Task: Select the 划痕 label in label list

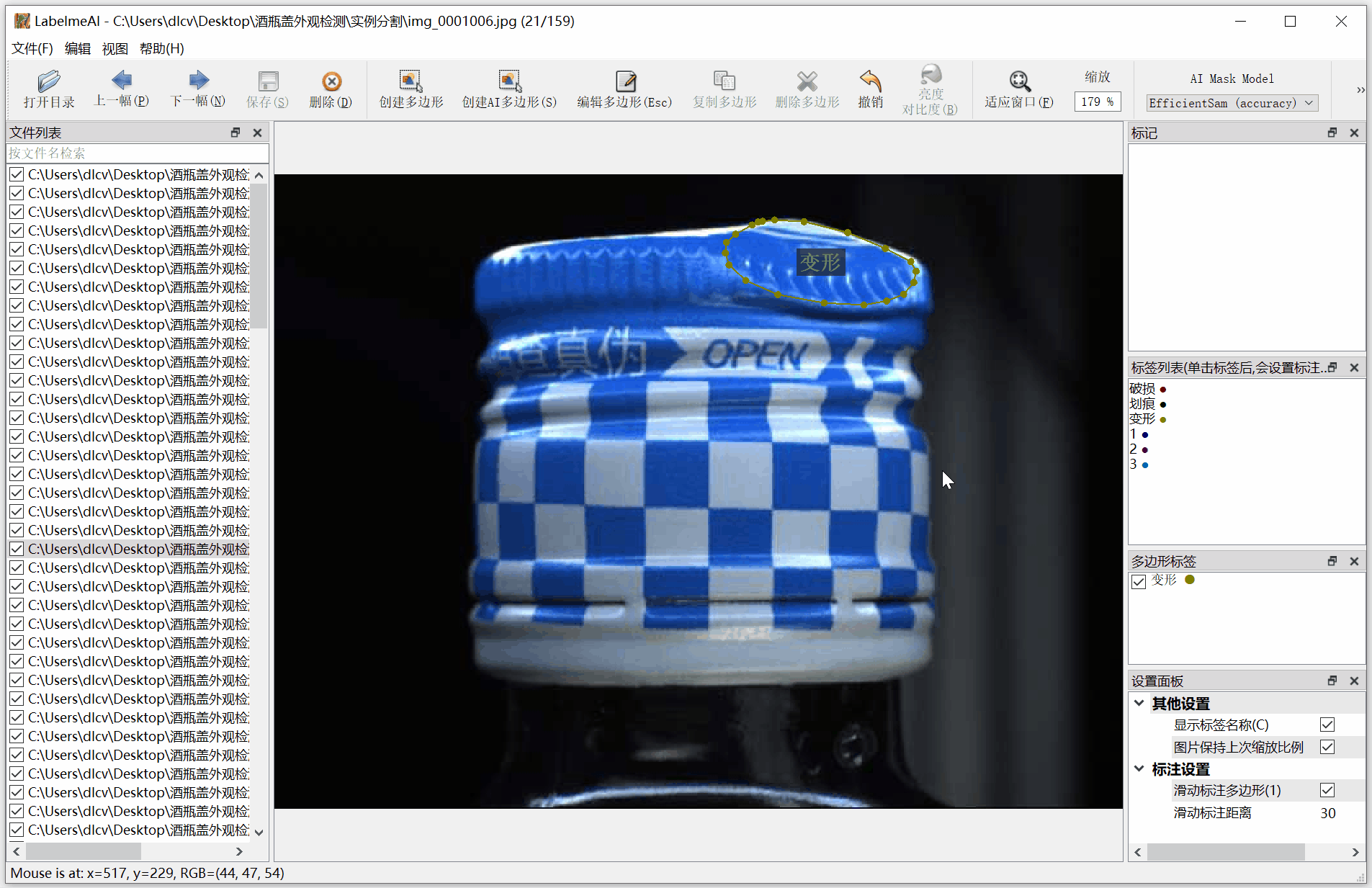Action: [1142, 404]
